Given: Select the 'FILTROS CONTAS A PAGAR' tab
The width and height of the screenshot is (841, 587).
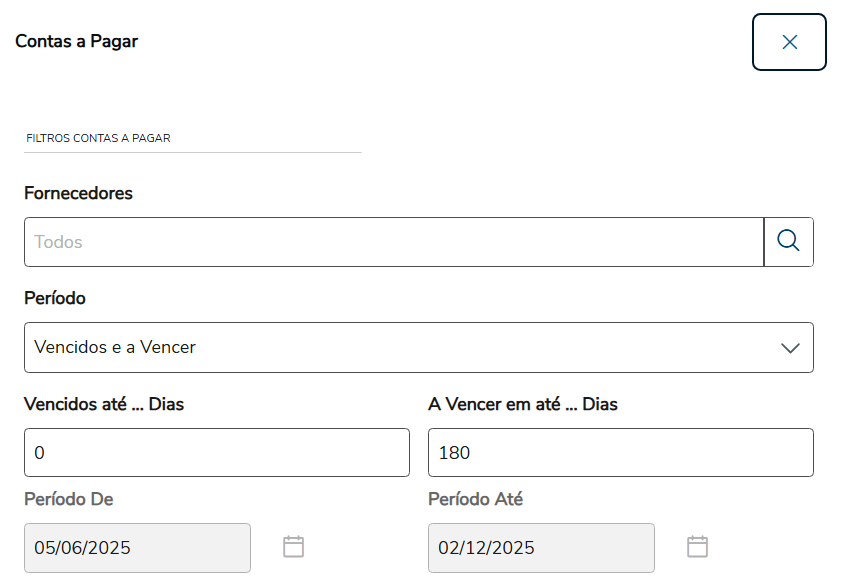Looking at the screenshot, I should 98,138.
